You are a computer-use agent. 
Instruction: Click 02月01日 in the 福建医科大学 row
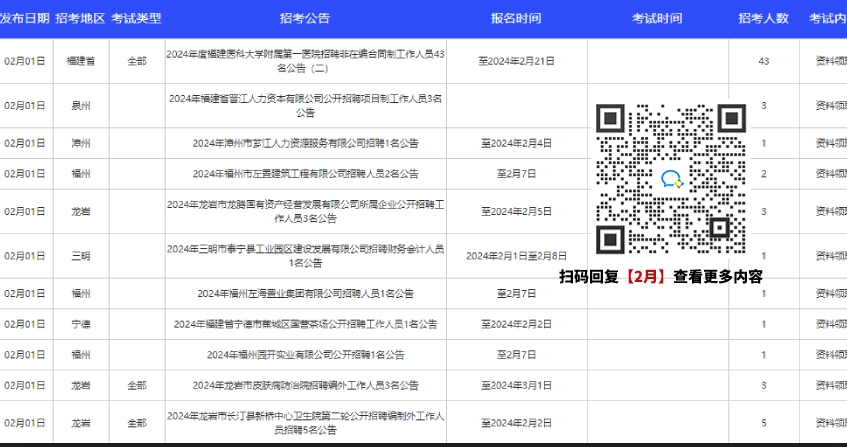pos(25,61)
